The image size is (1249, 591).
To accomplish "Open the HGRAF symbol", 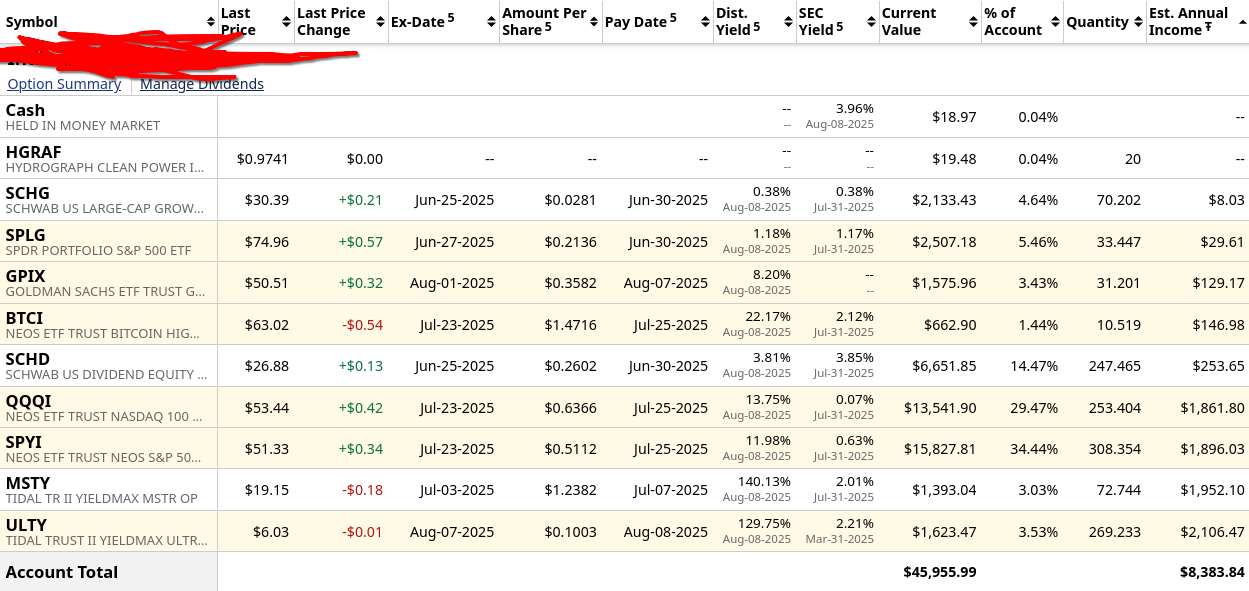I will (34, 152).
